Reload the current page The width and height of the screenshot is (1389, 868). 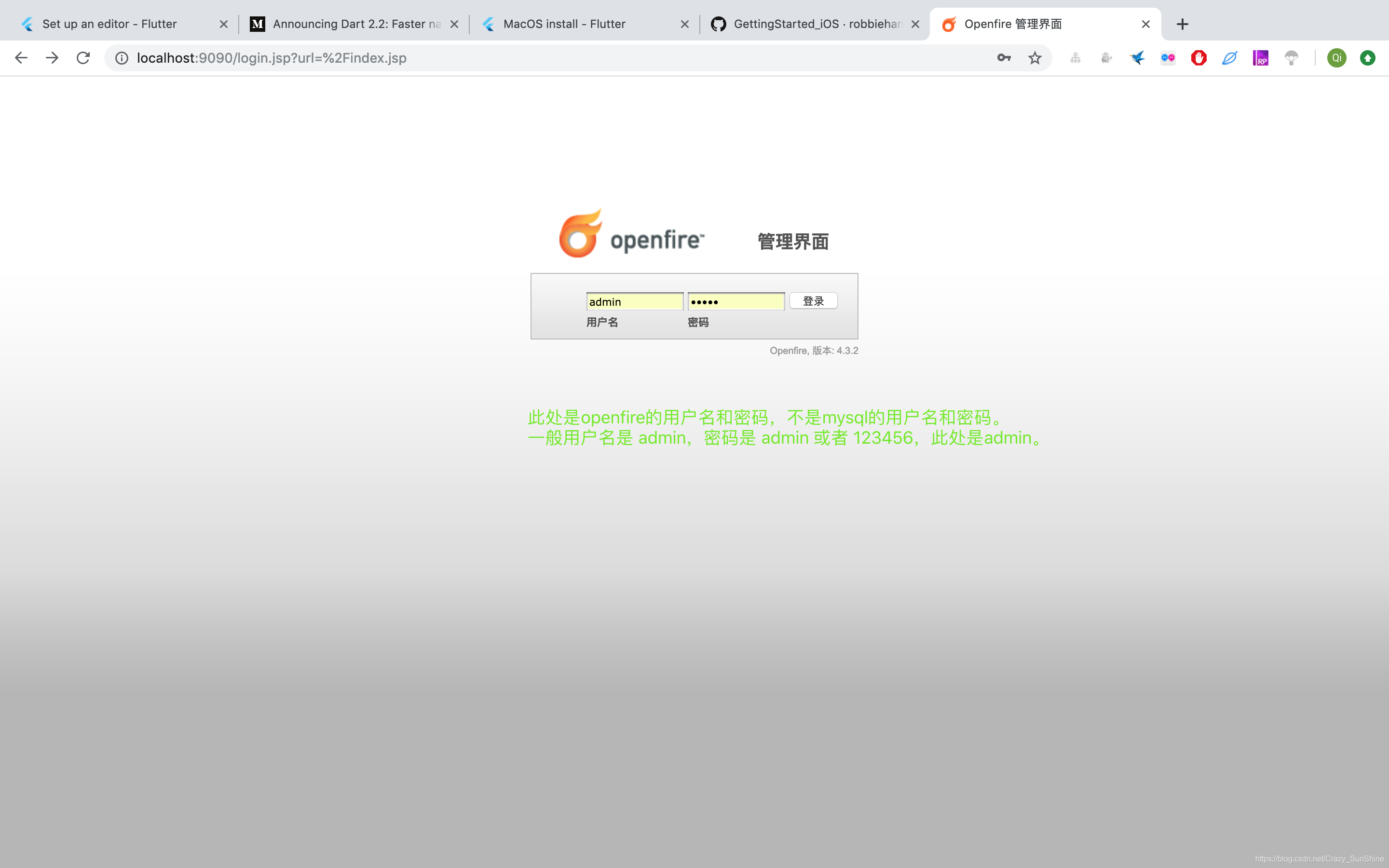83,58
